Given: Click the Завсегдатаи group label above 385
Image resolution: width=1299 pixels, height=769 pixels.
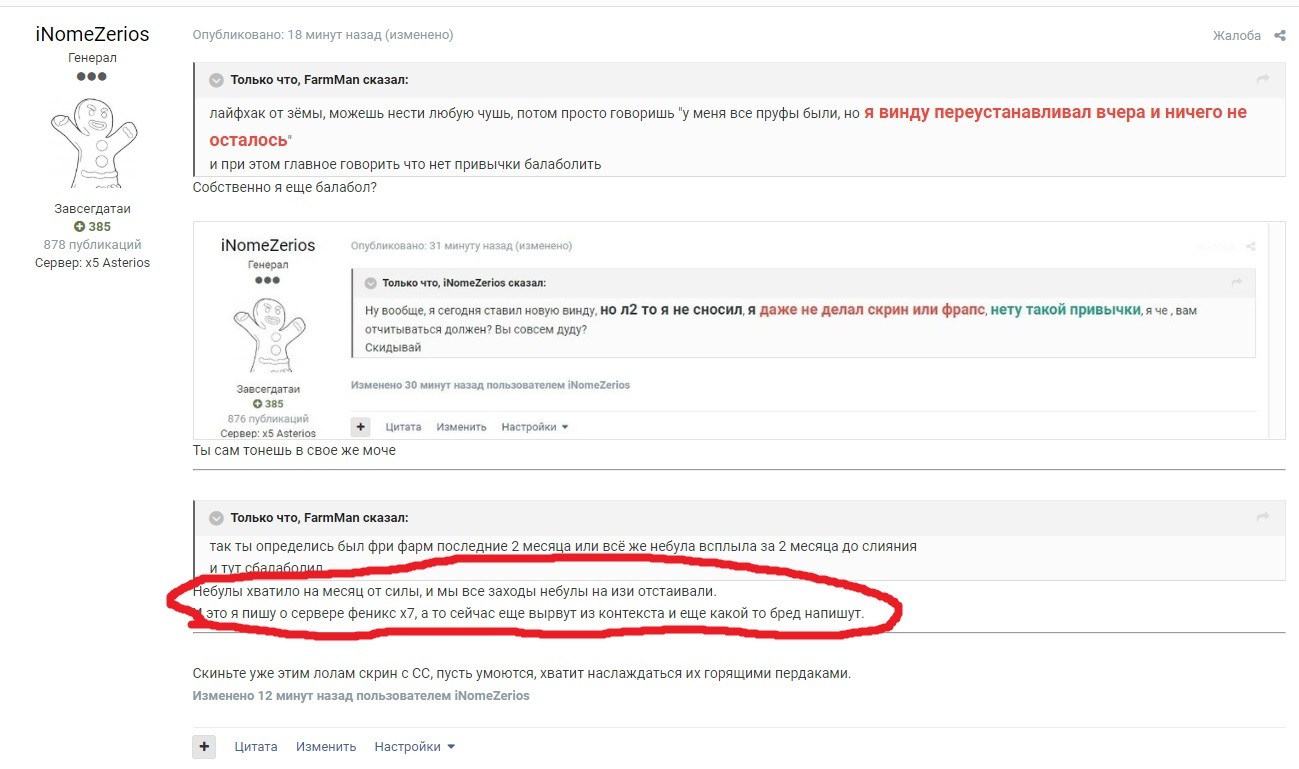Looking at the screenshot, I should (x=92, y=209).
